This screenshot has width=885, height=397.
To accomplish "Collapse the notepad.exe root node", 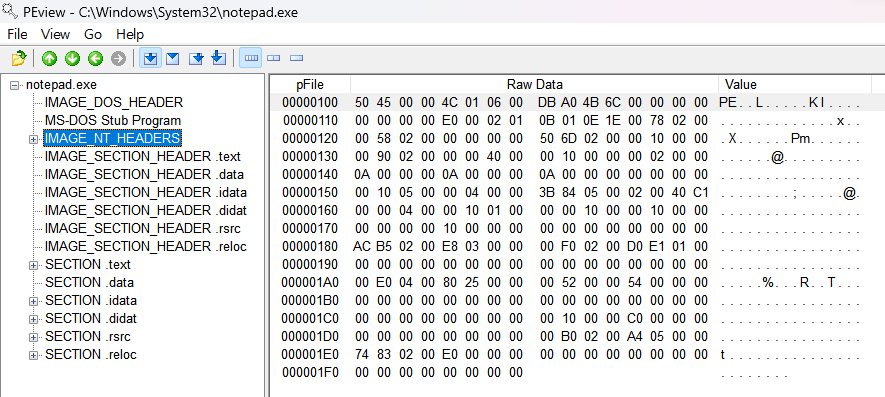I will pyautogui.click(x=15, y=85).
